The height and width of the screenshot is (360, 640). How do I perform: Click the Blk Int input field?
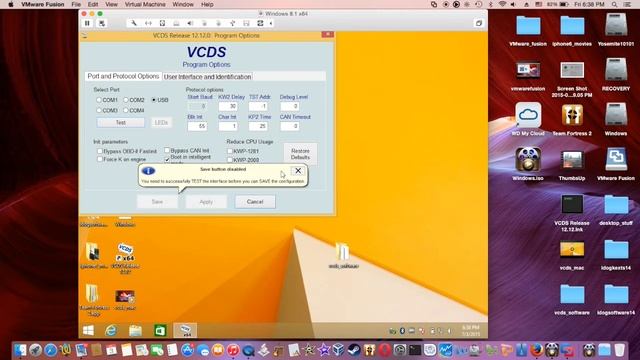pos(197,126)
